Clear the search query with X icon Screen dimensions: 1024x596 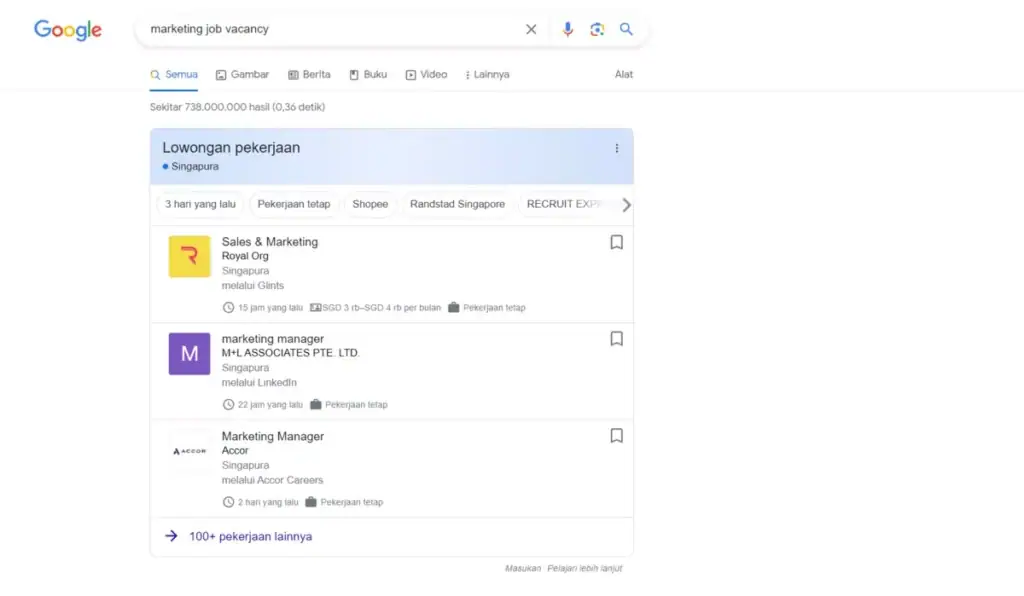coord(531,29)
